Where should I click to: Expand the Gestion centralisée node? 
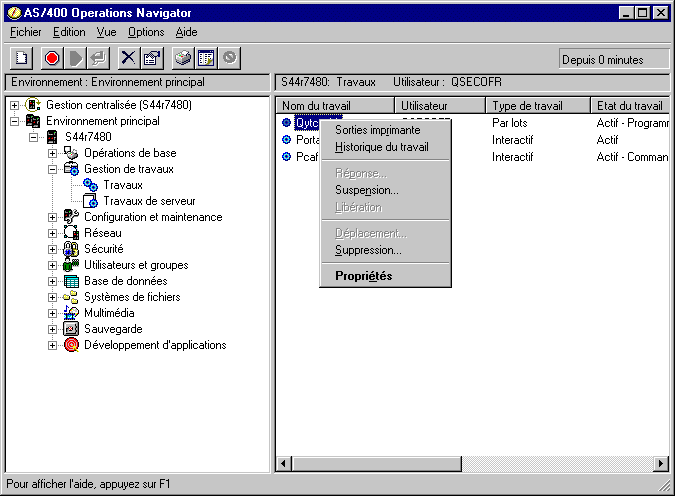click(14, 105)
